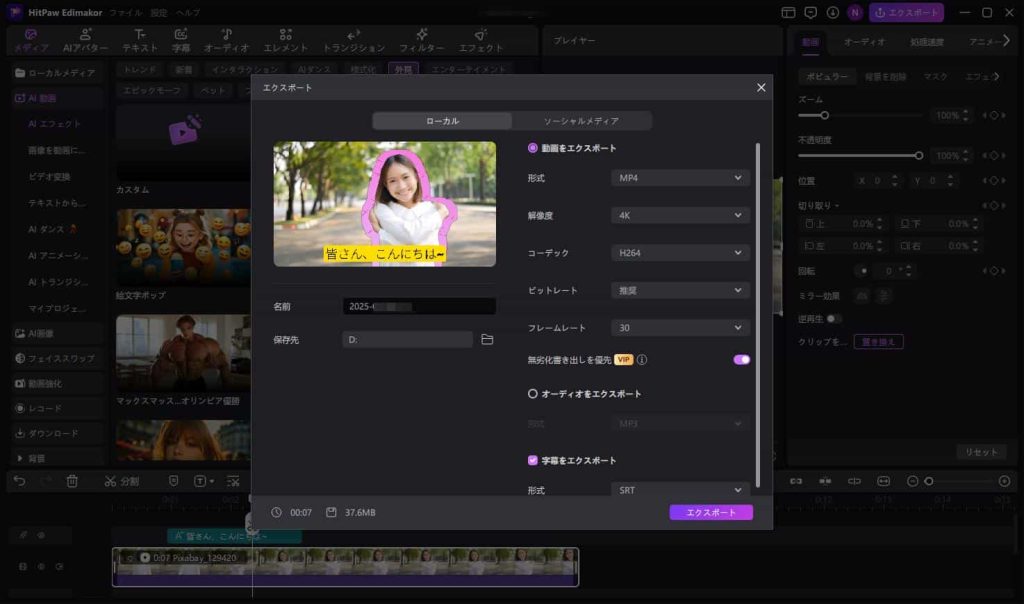Click the trash delete icon in timeline toolbar

pos(72,481)
